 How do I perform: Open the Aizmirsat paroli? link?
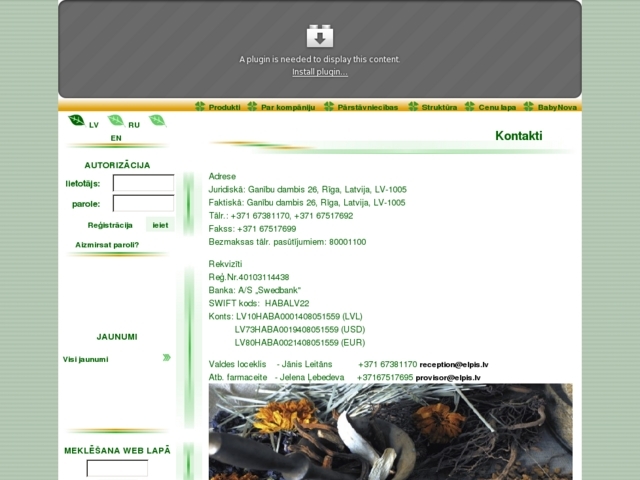(x=107, y=245)
